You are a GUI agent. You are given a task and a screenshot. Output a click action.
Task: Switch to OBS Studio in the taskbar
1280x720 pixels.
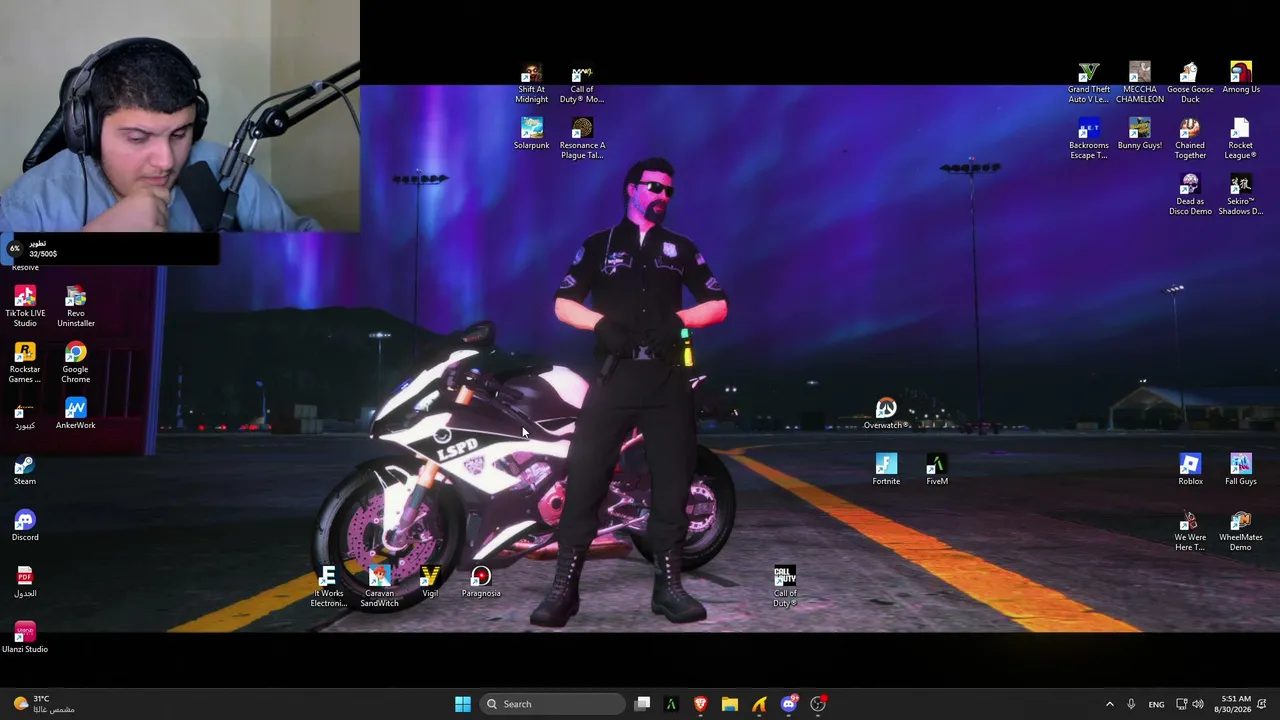(x=818, y=704)
